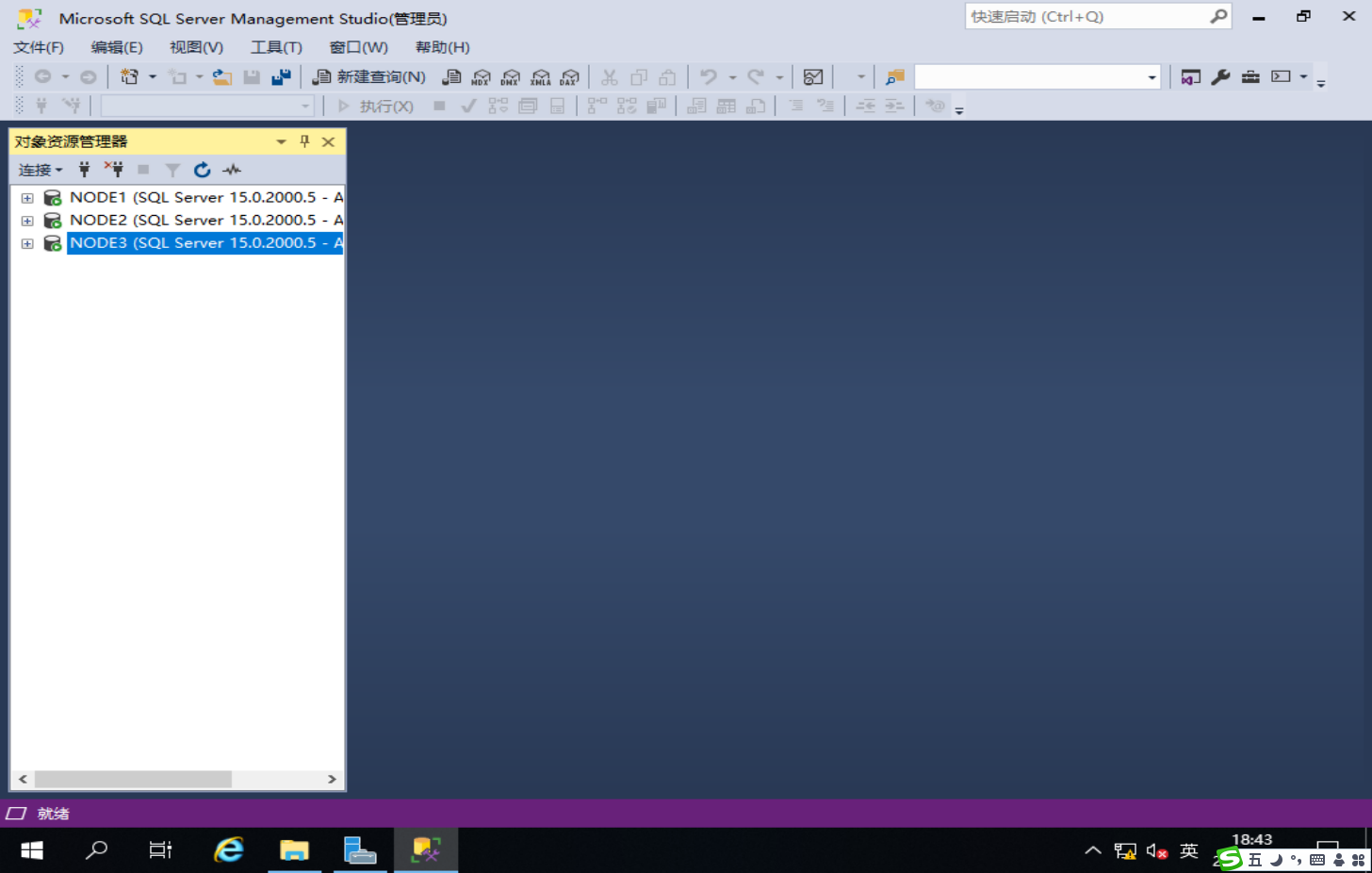Click the 新建查询(N) toolbar button
The width and height of the screenshot is (1372, 873).
click(x=369, y=77)
